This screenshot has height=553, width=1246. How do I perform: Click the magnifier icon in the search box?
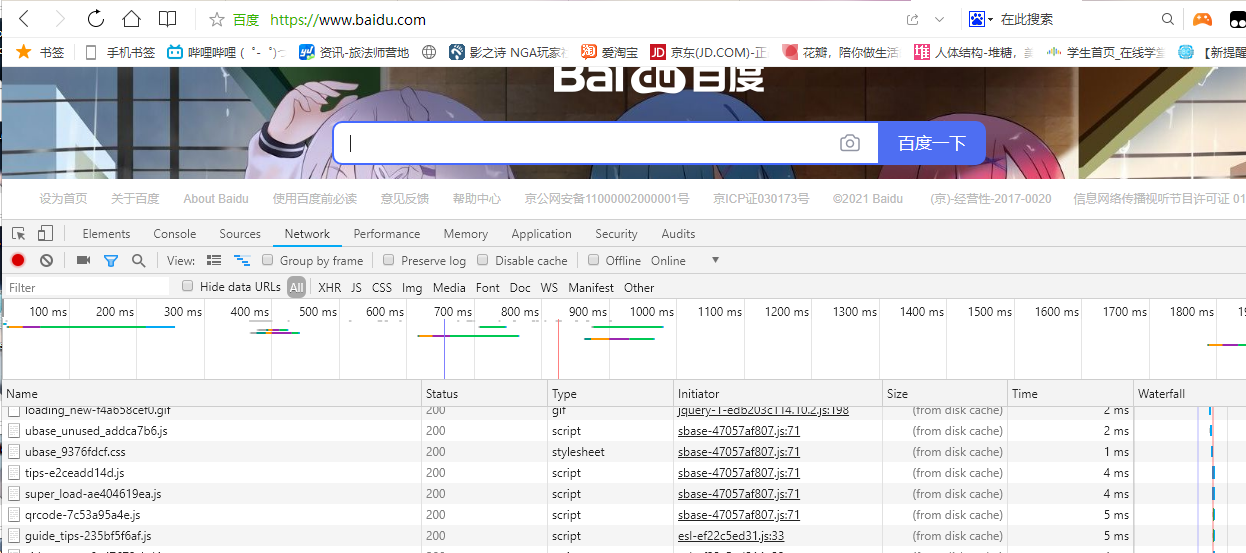coord(1168,19)
